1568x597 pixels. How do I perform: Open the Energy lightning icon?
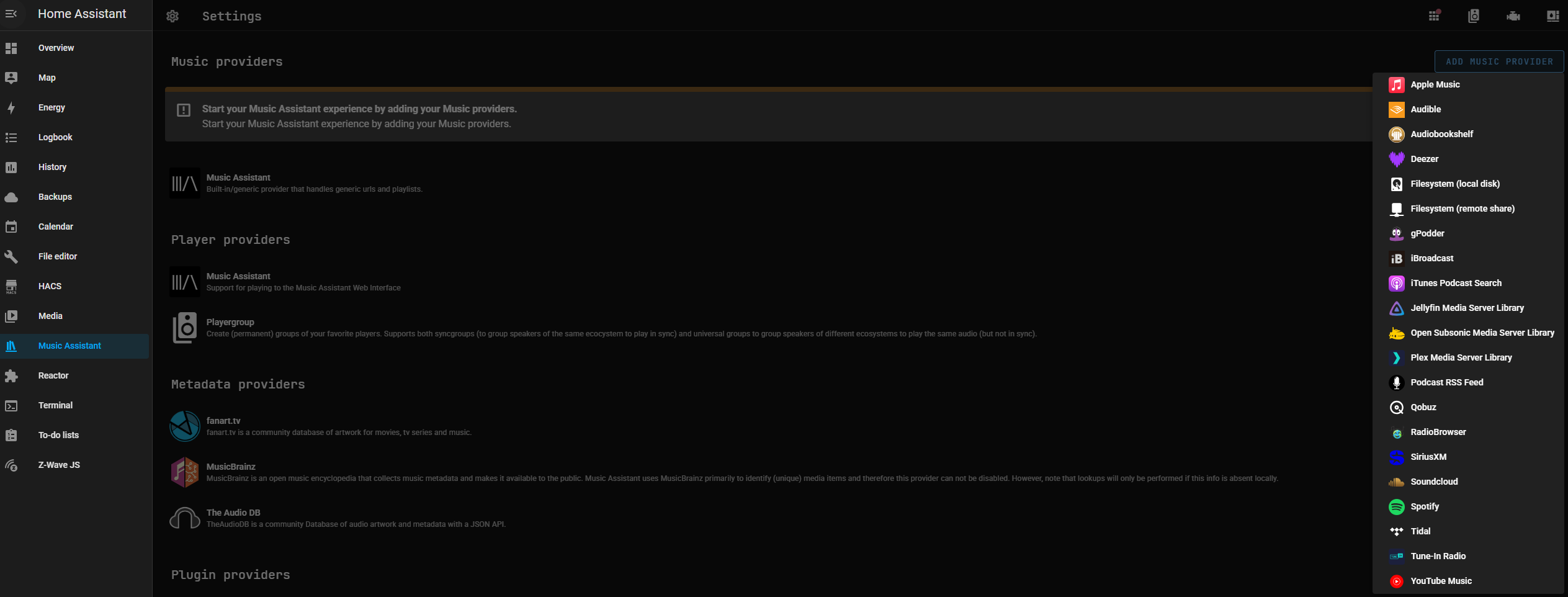[11, 107]
